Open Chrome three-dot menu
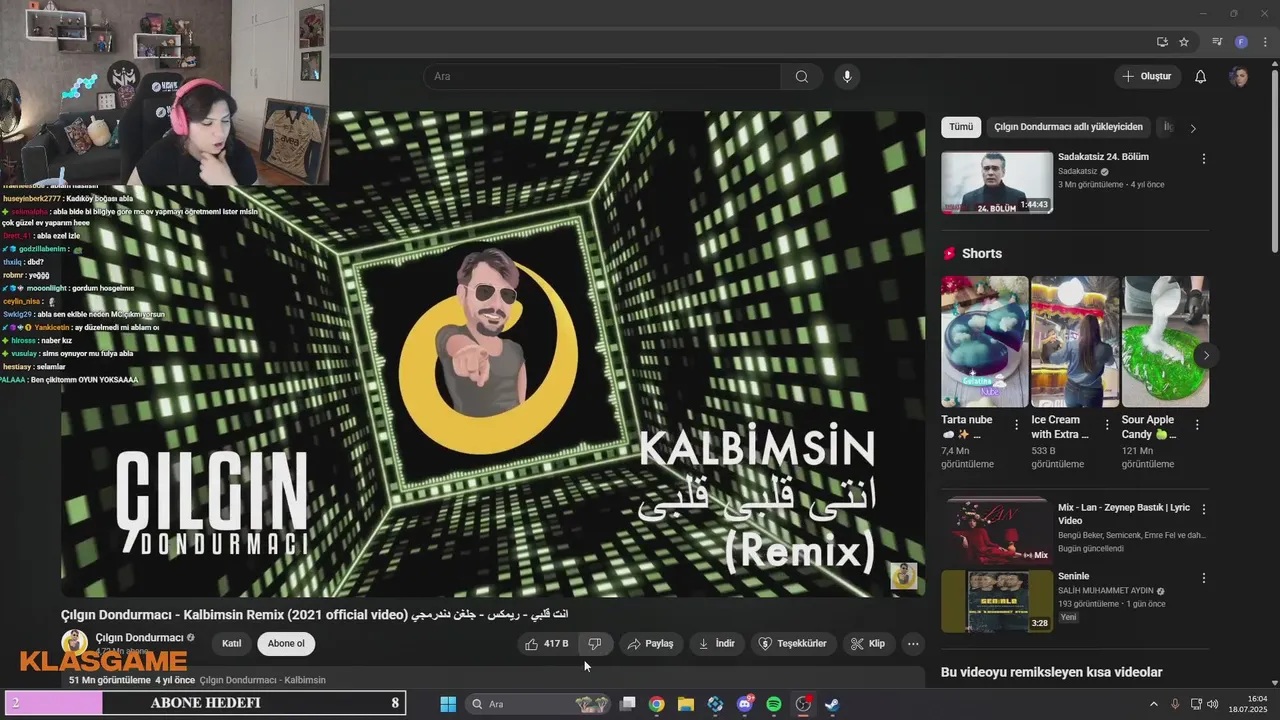Screen dimensions: 1280x720 pyautogui.click(x=1265, y=42)
